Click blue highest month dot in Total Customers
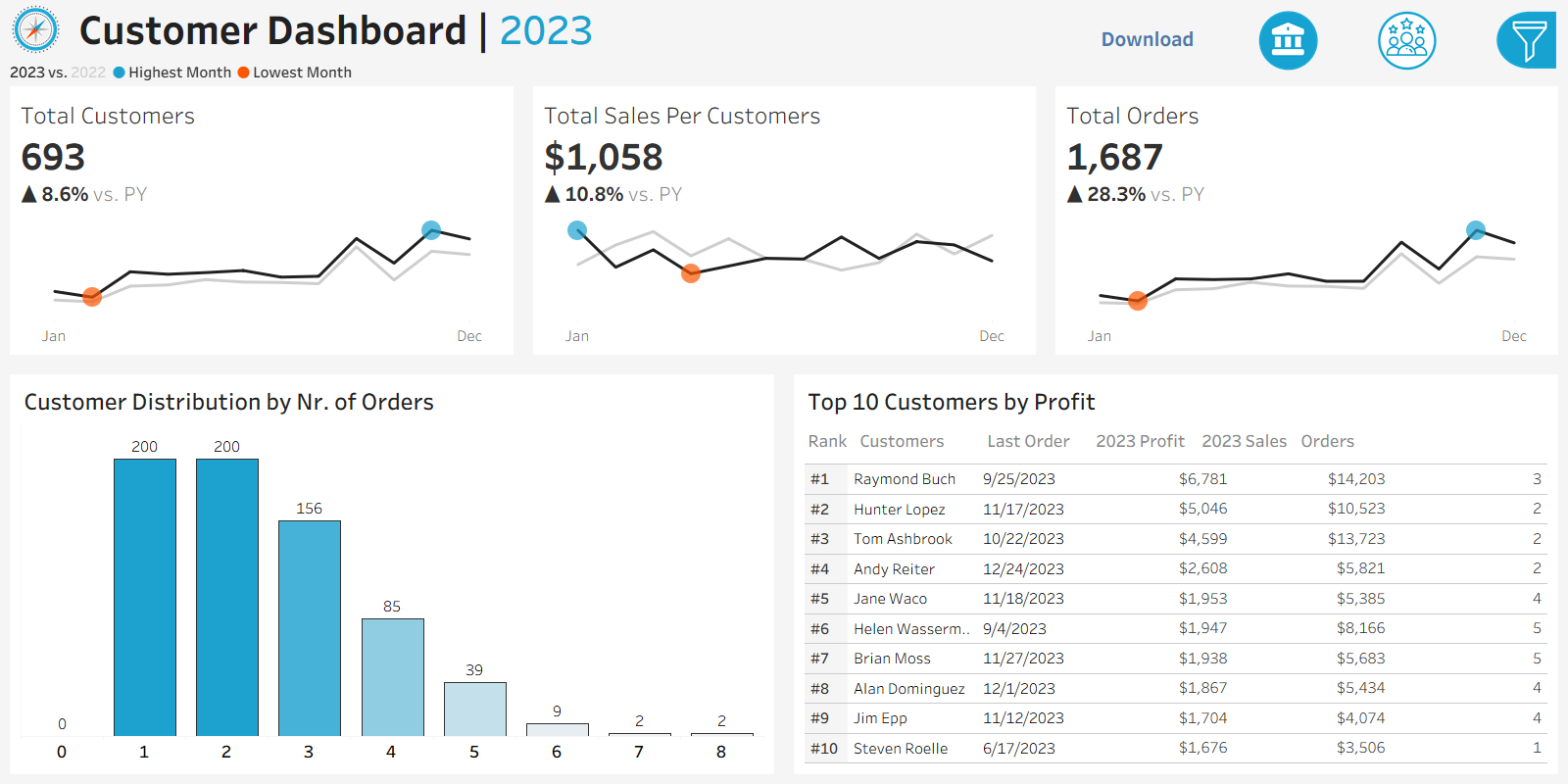The image size is (1568, 784). pos(431,230)
